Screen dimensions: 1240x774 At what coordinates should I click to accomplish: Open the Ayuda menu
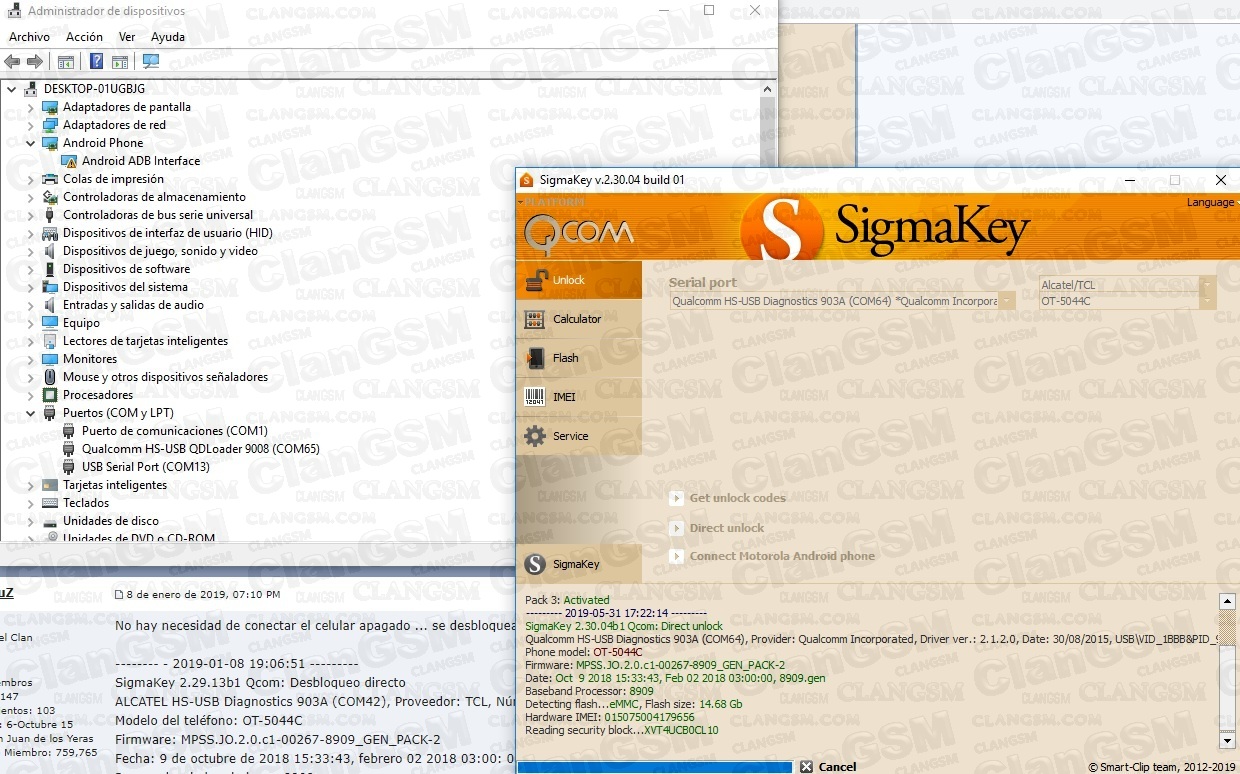click(168, 37)
